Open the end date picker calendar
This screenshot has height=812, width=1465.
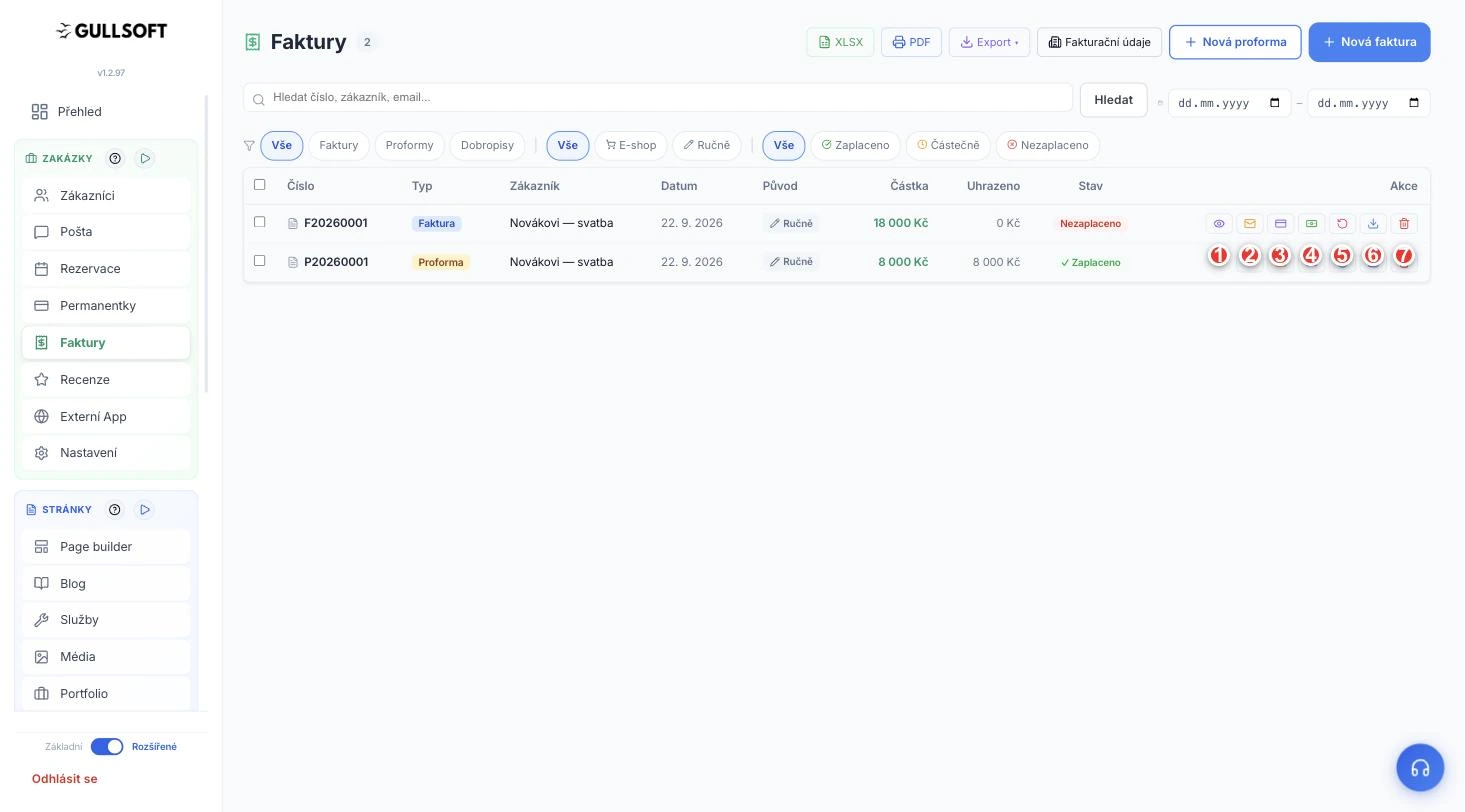coord(1414,103)
